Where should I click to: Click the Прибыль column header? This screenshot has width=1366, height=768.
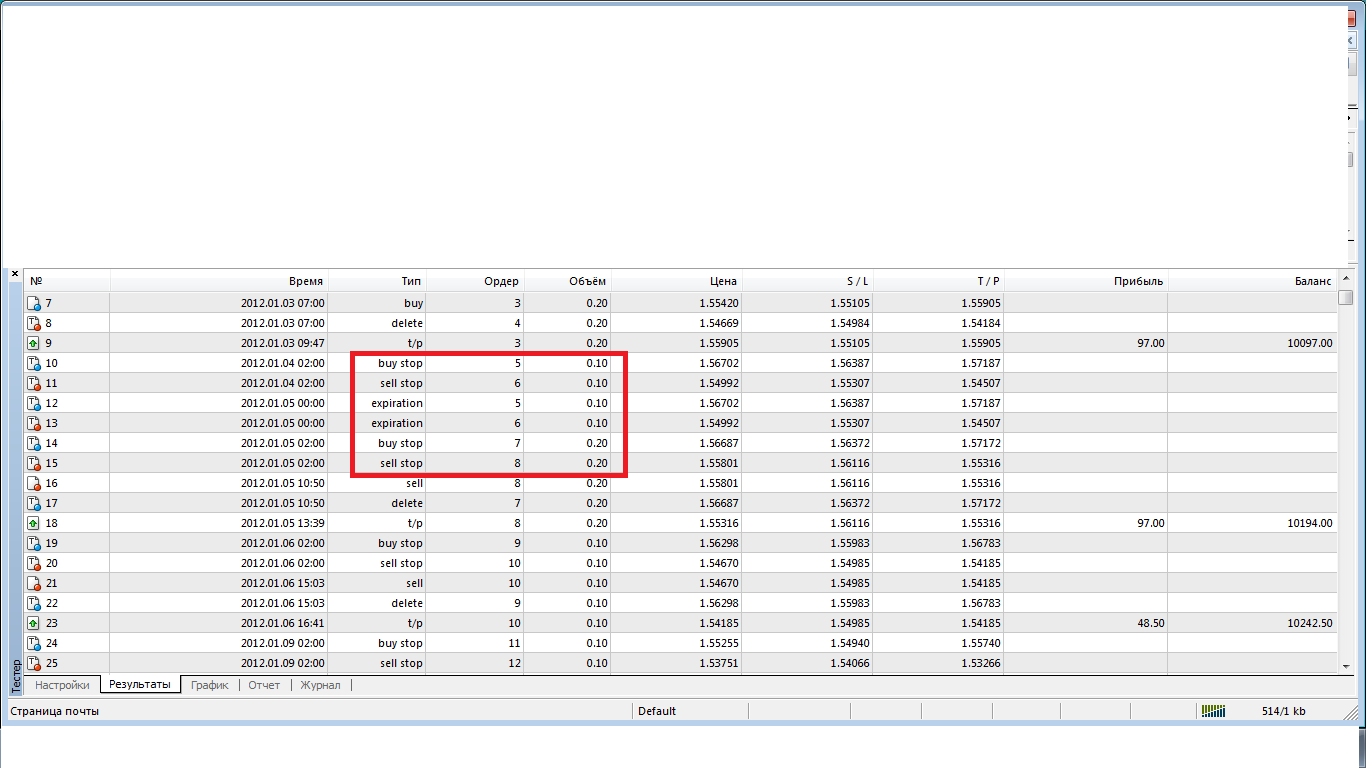point(1085,281)
